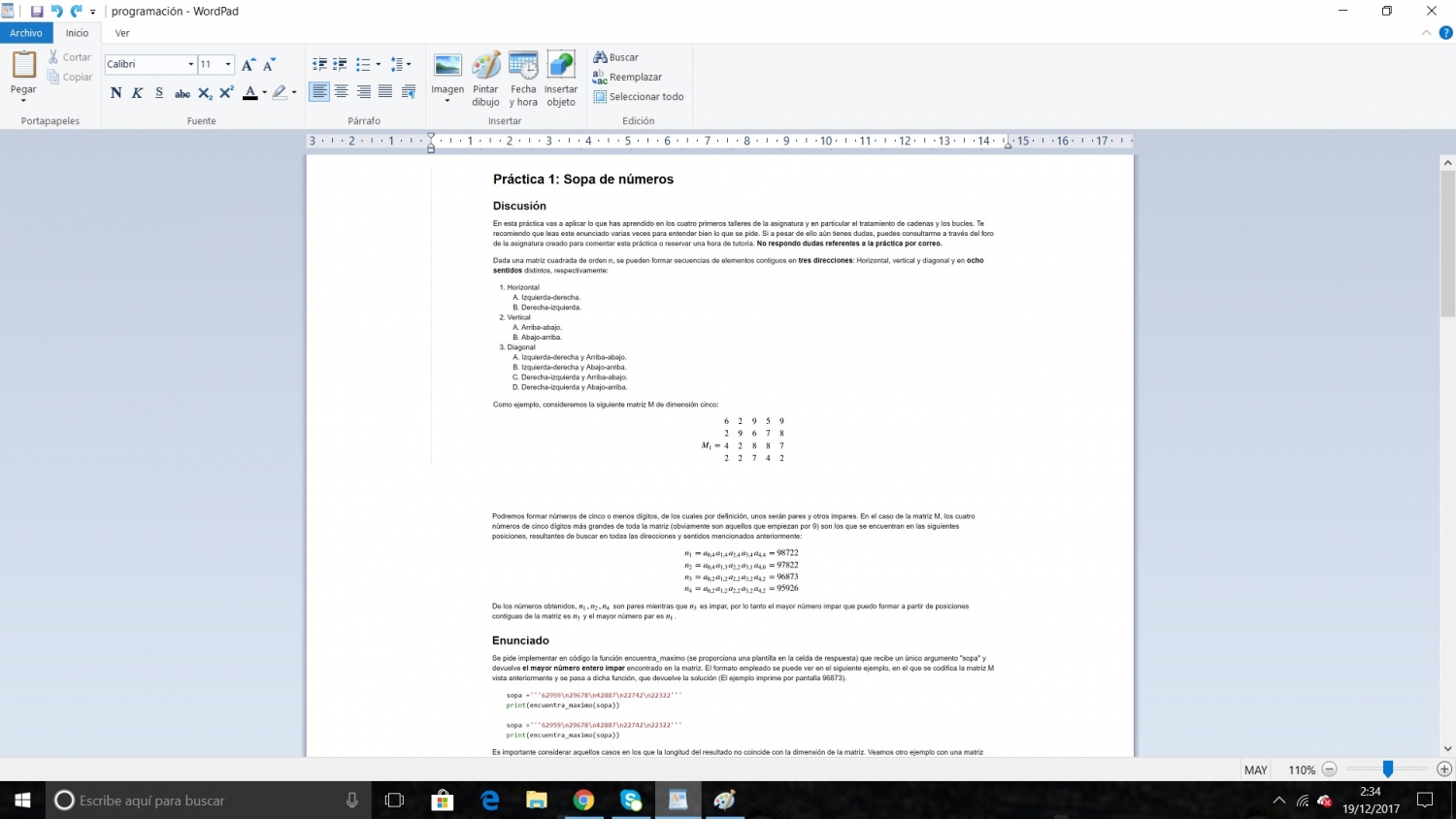Open Google Chrome from the taskbar
The height and width of the screenshot is (819, 1456).
[x=583, y=801]
